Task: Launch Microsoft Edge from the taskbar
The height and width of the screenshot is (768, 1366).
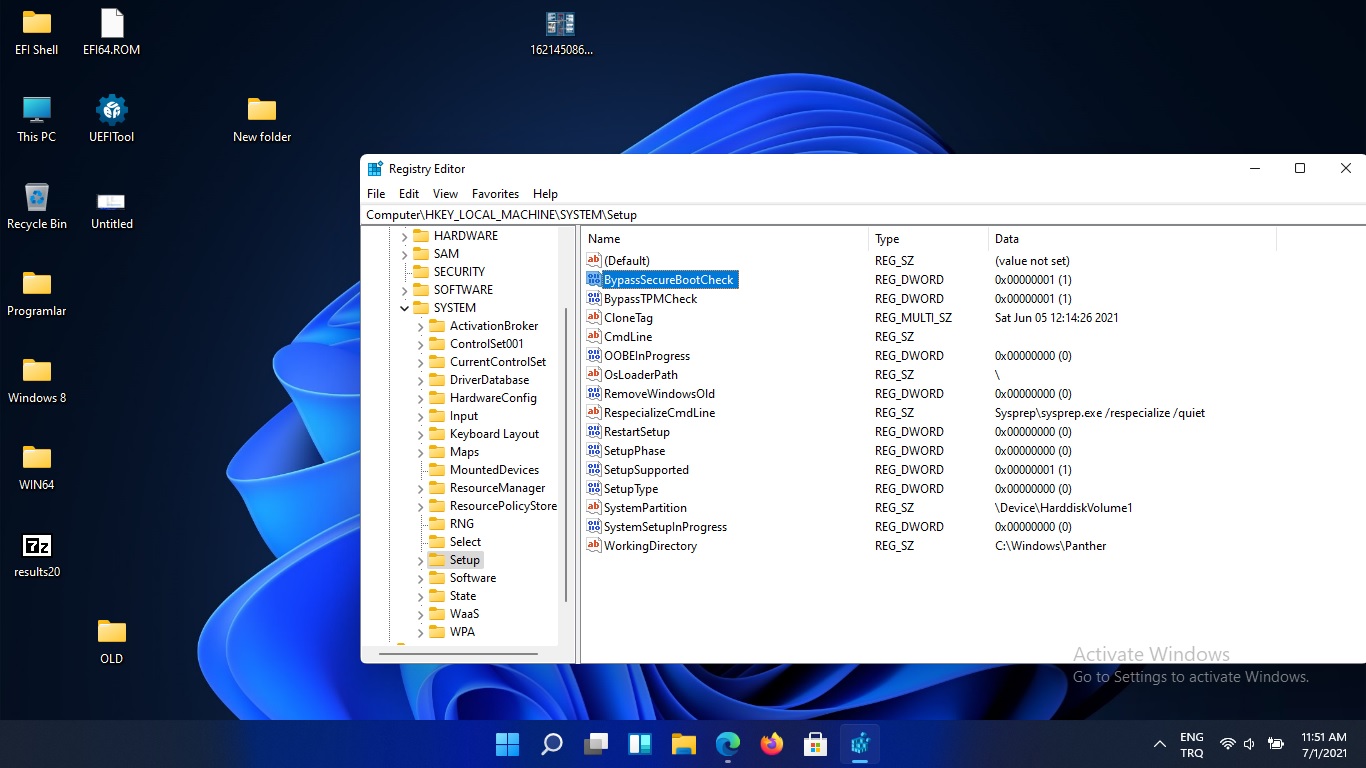Action: tap(728, 744)
